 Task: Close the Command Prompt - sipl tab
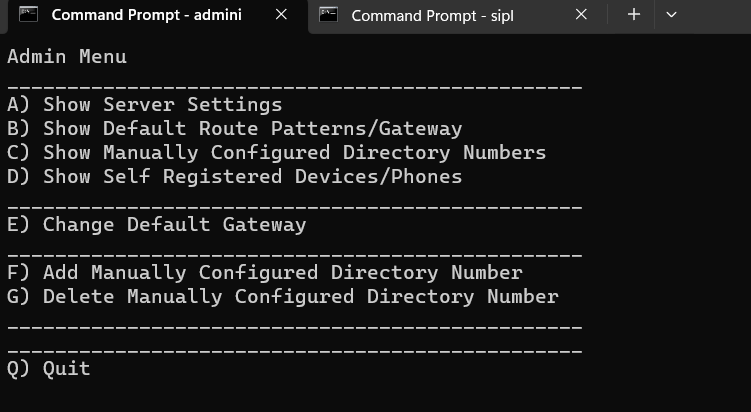pos(581,15)
